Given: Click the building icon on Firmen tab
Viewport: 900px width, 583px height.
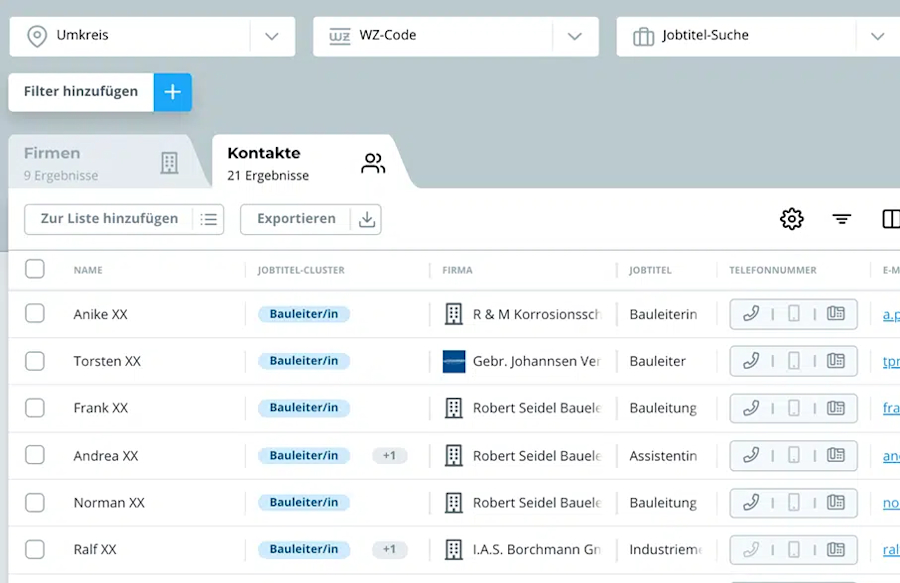Looking at the screenshot, I should (169, 163).
